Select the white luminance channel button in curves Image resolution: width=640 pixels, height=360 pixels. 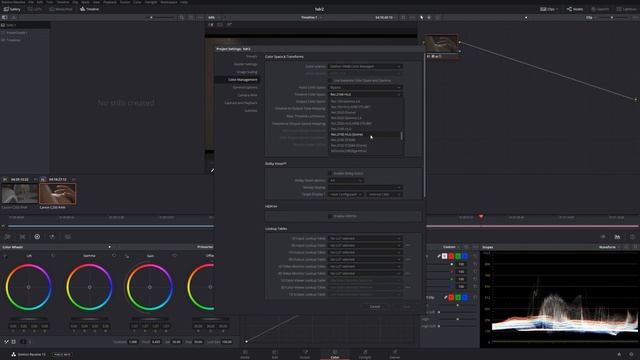444,256
